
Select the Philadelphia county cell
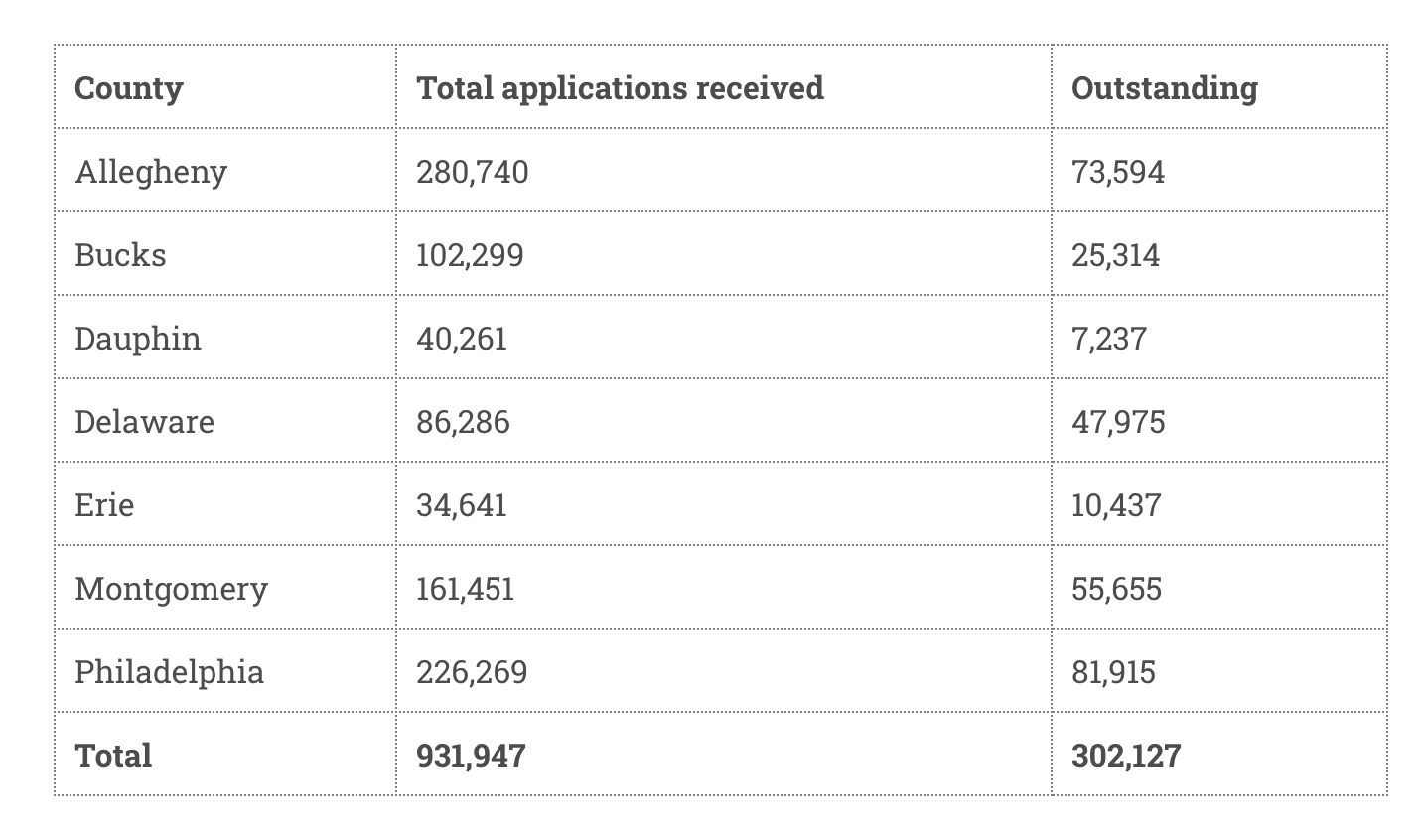tap(170, 672)
